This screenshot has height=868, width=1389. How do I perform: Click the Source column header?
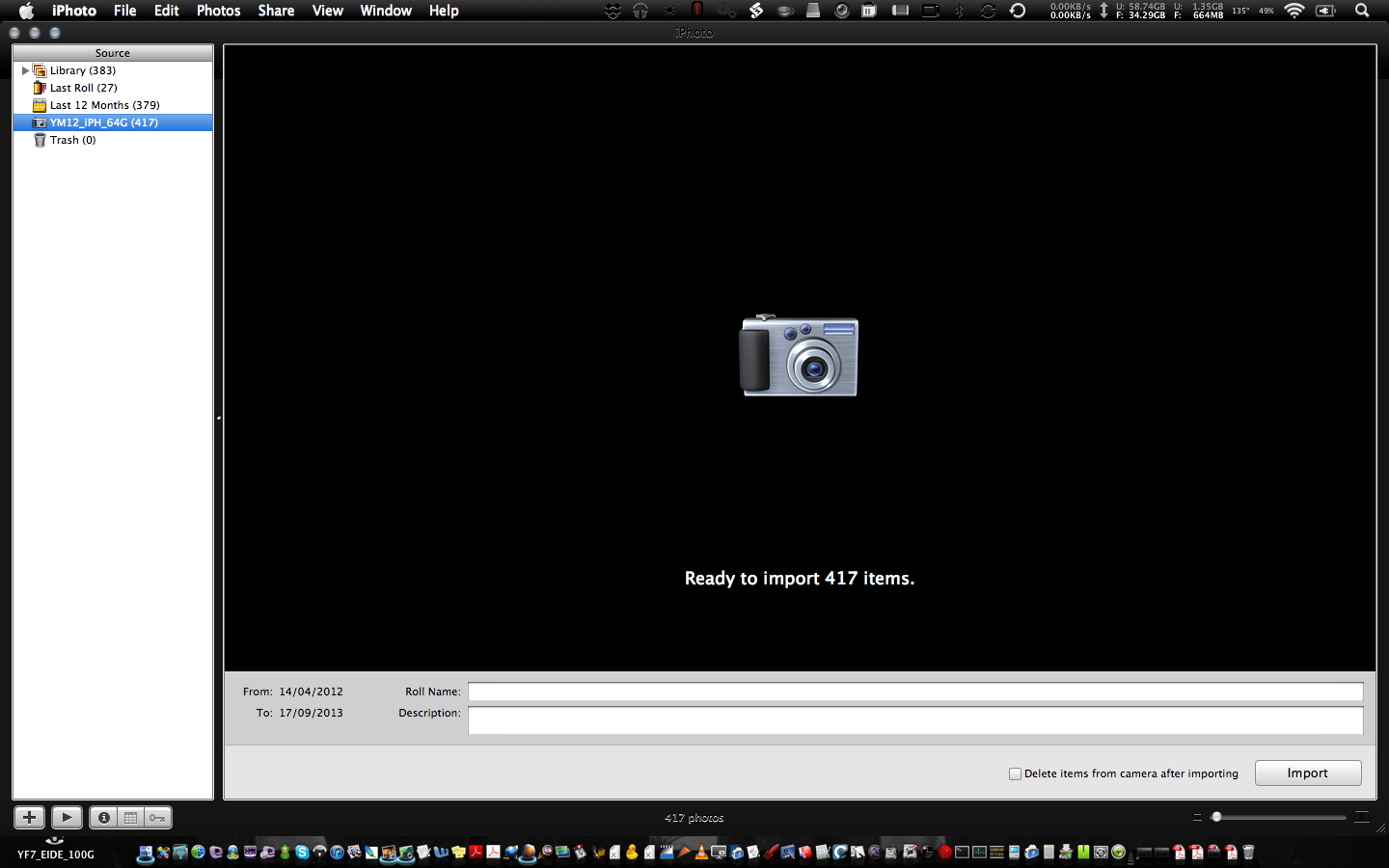point(113,53)
